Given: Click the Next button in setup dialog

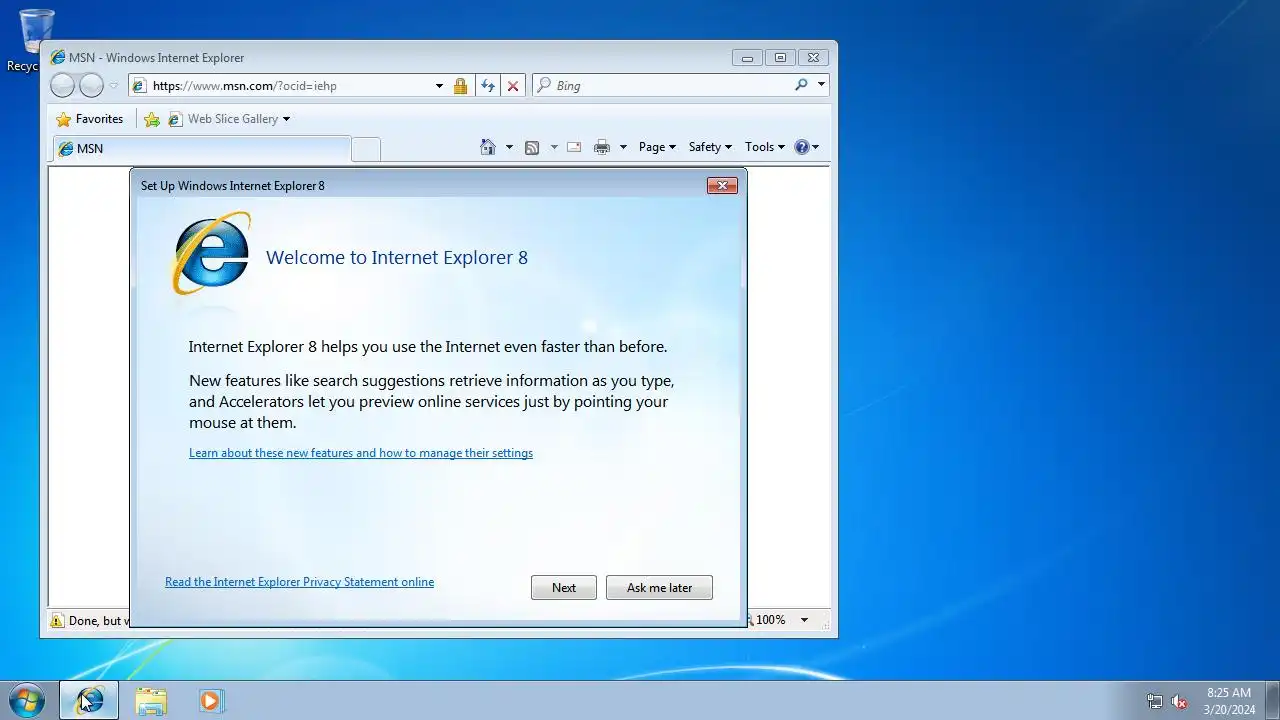Looking at the screenshot, I should coord(564,588).
